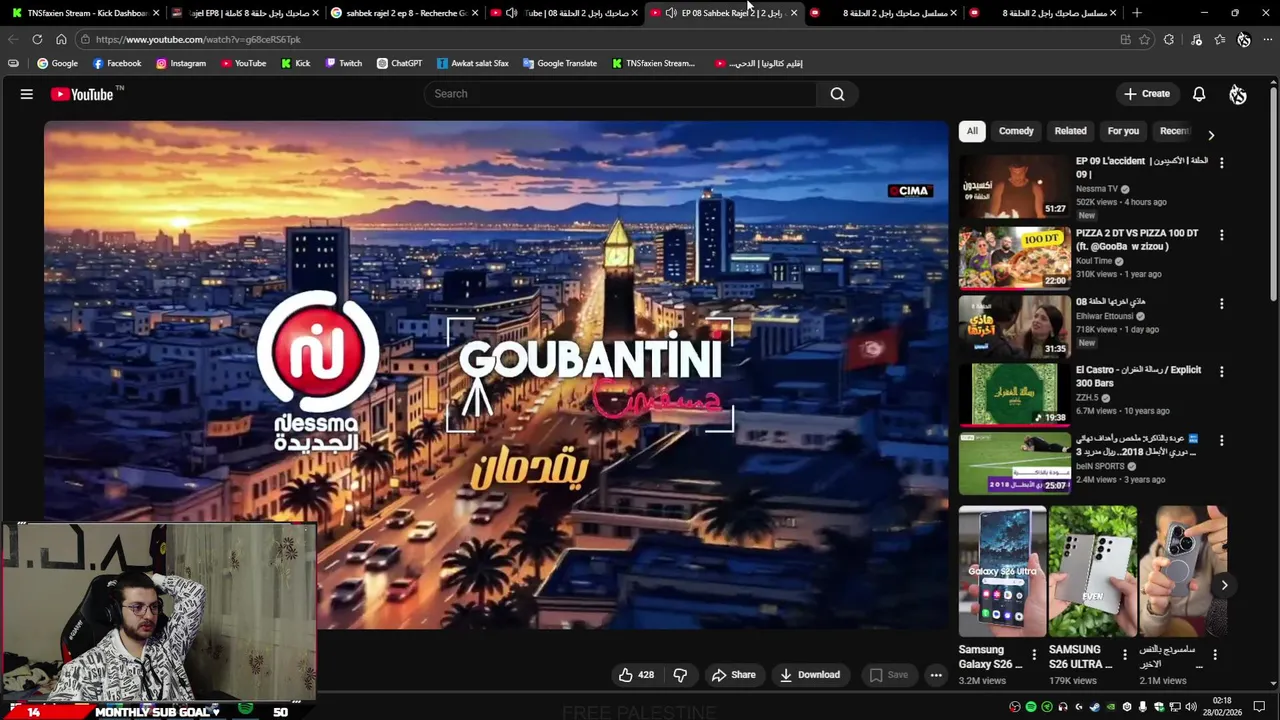Open options for EP 09 L'accident video

(x=1221, y=162)
